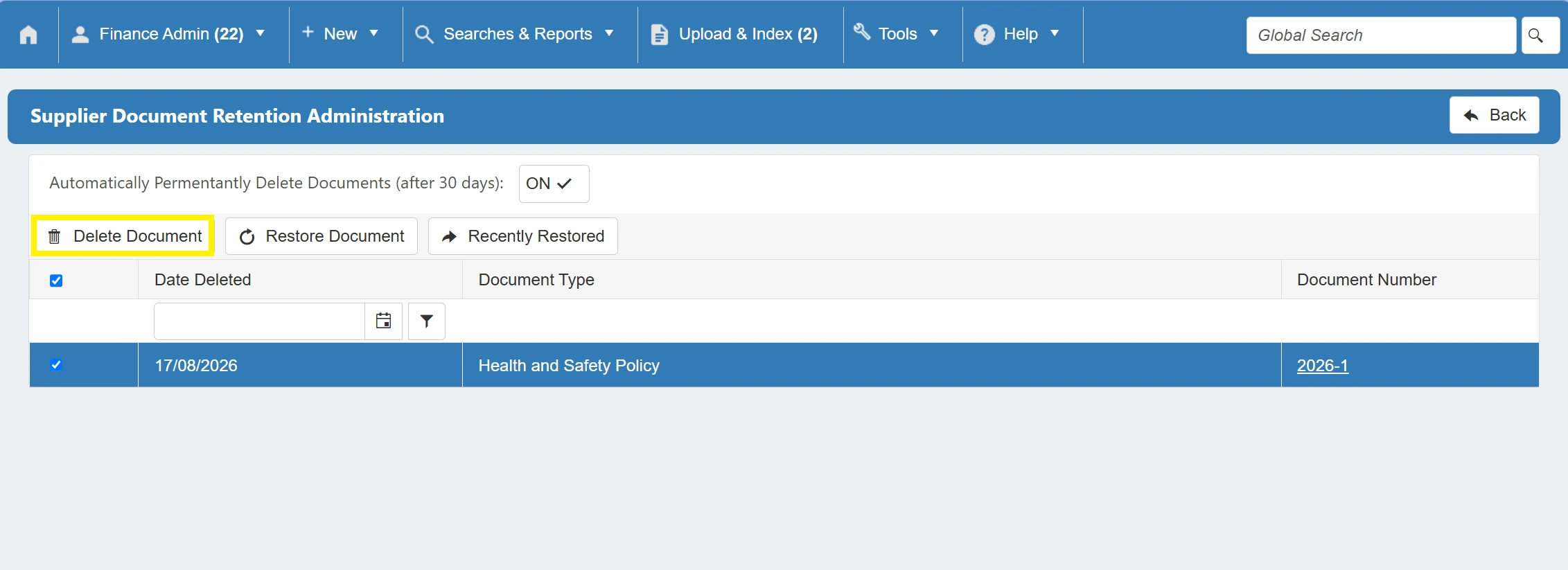Expand the Help menu
This screenshot has height=570, width=1568.
[1016, 34]
